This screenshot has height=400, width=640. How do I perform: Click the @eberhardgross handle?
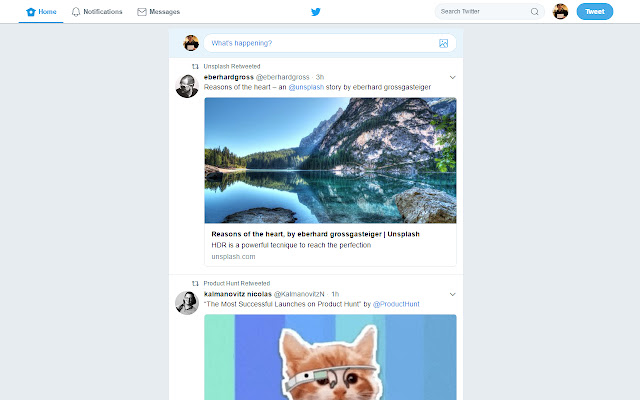click(x=282, y=77)
